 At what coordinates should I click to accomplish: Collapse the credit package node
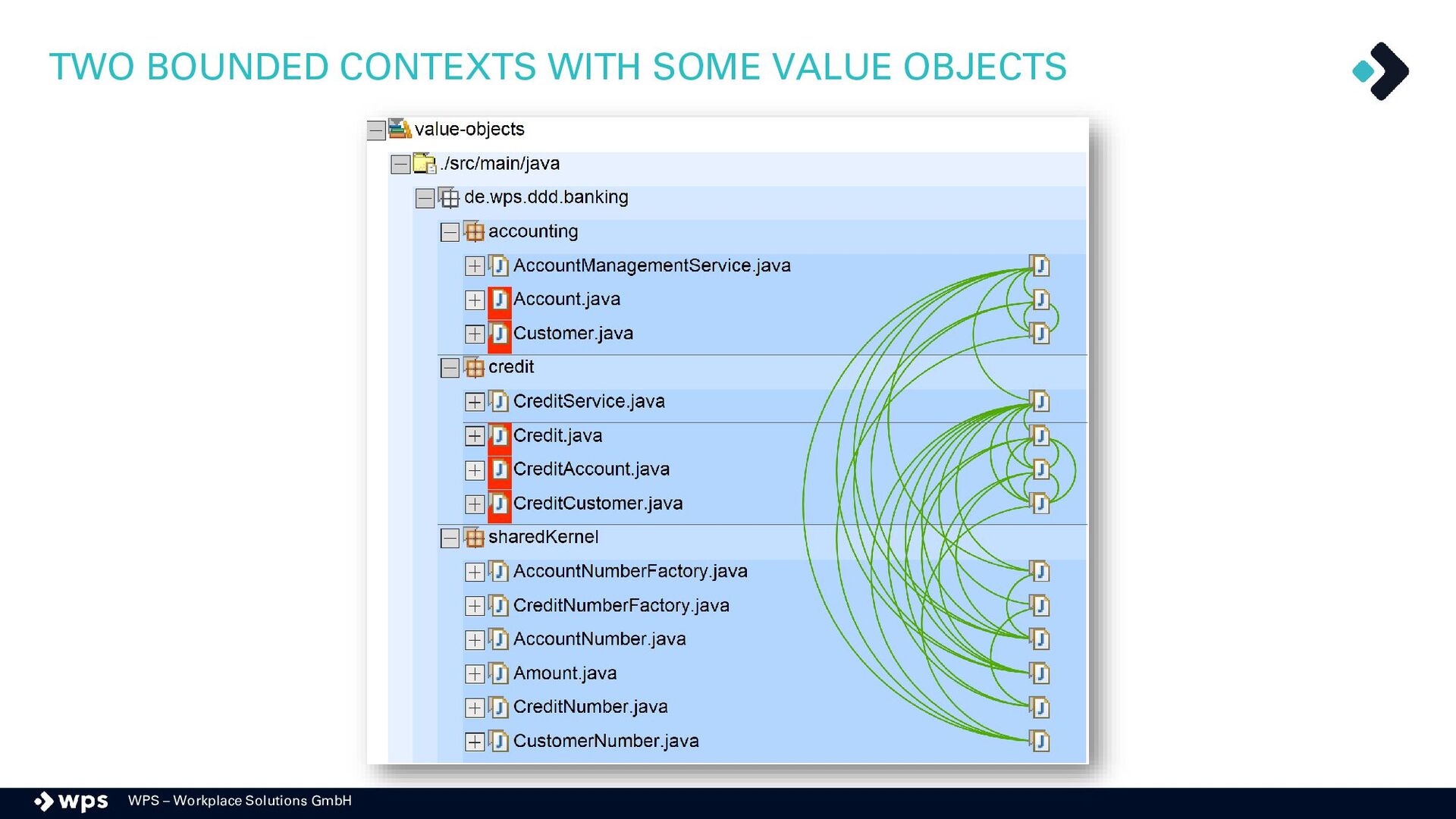tap(450, 368)
